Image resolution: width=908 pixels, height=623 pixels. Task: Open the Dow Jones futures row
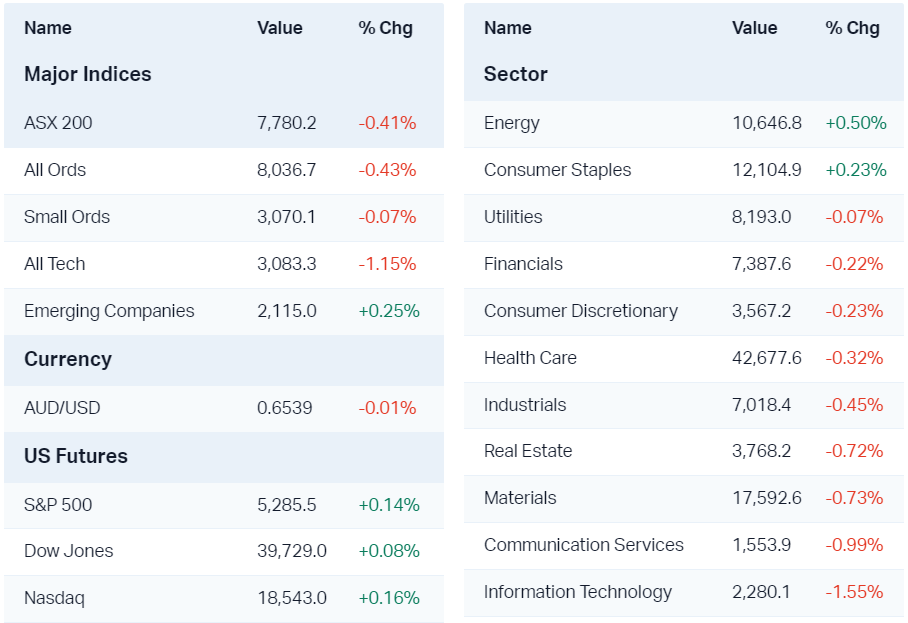69,551
